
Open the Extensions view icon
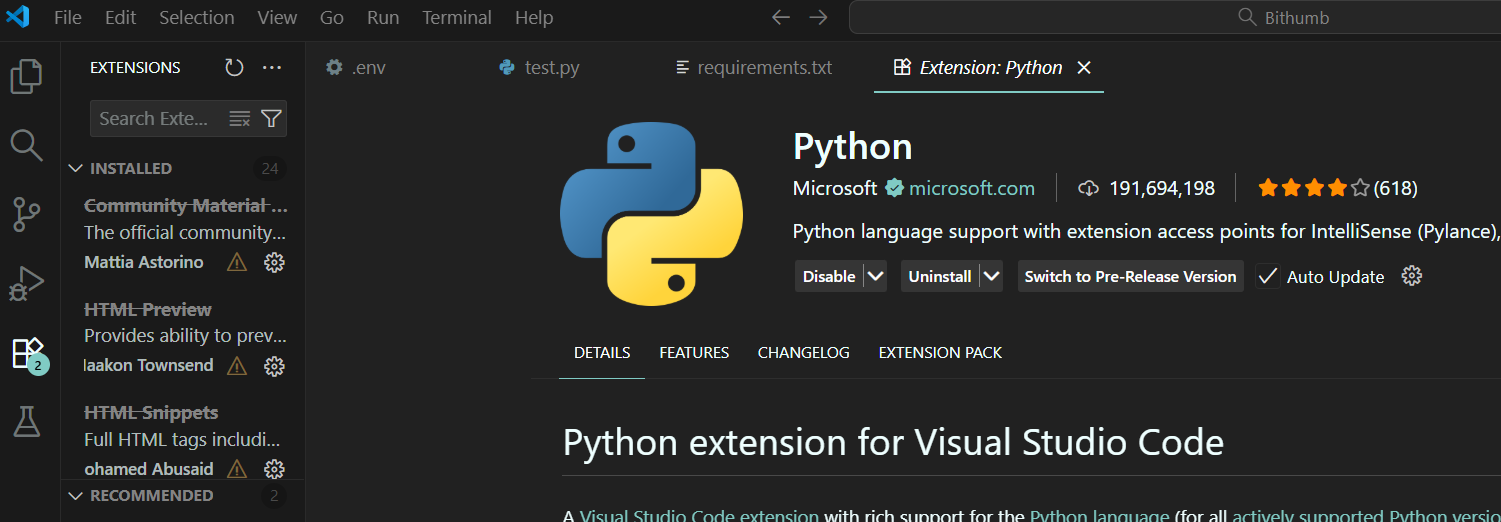(27, 352)
